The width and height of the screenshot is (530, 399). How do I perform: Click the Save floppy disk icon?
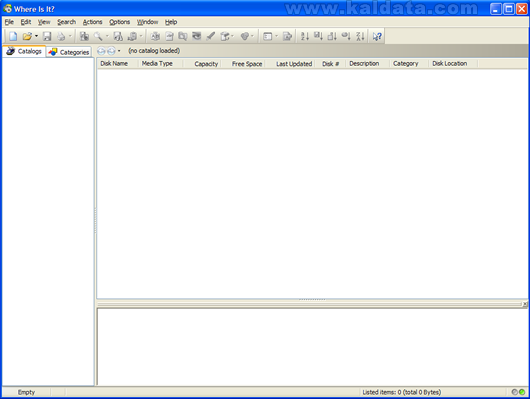(47, 36)
